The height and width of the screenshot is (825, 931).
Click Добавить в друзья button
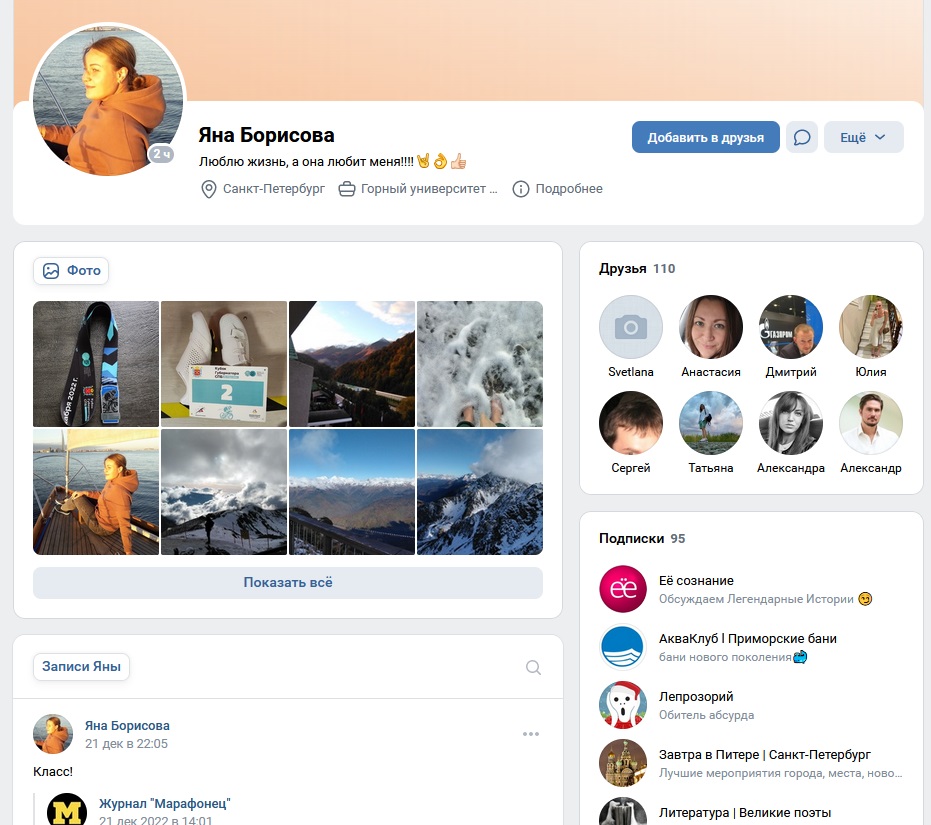pos(705,137)
